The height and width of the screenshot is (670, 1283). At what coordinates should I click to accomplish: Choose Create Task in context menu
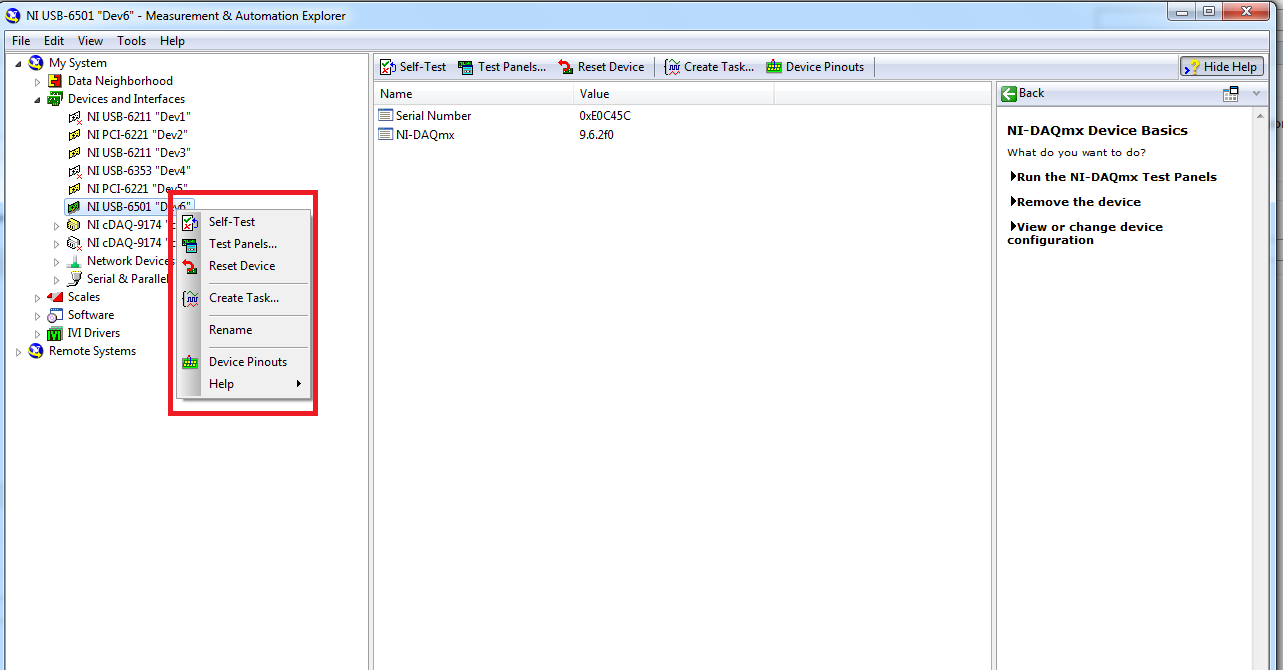coord(244,298)
